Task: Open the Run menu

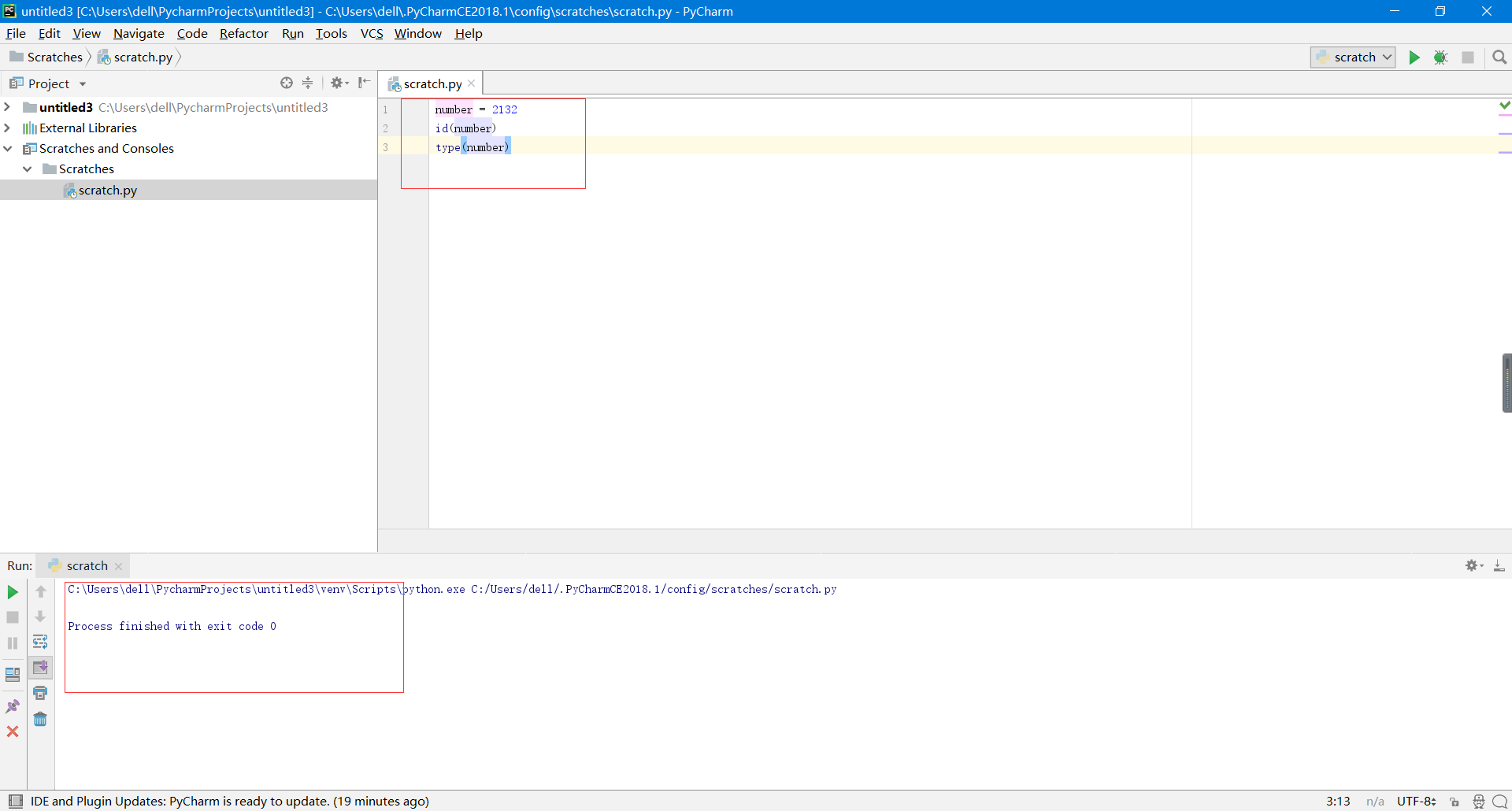Action: pos(293,33)
